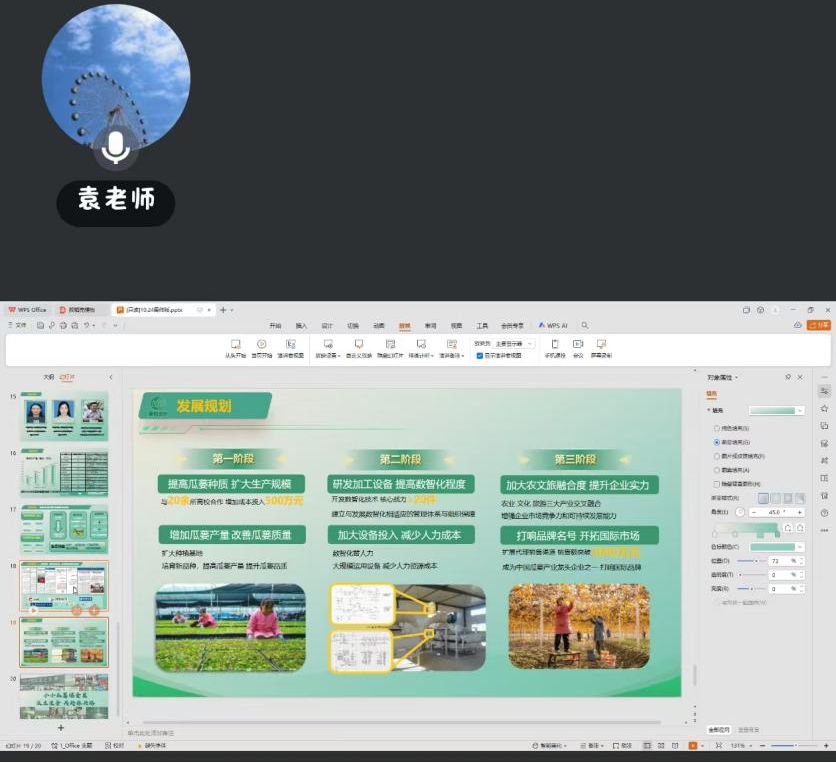Open the 会议 meeting icon in ribbon
This screenshot has width=836, height=763.
pos(578,344)
